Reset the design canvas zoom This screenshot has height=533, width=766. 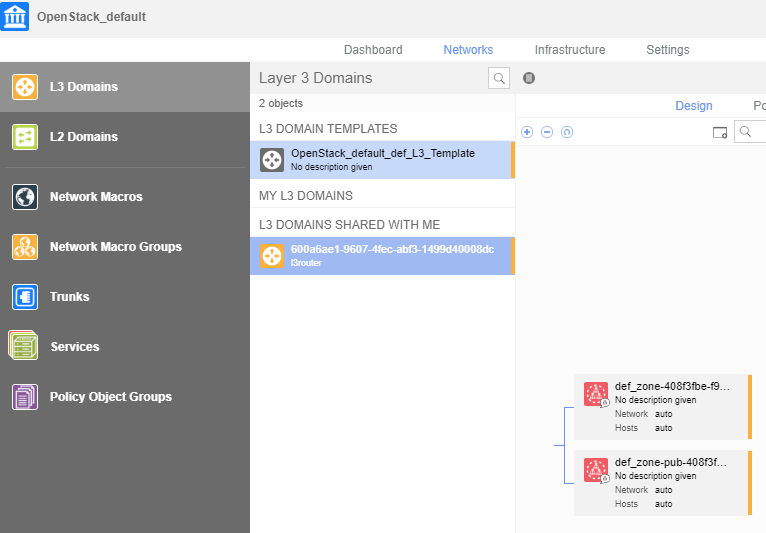pos(567,132)
